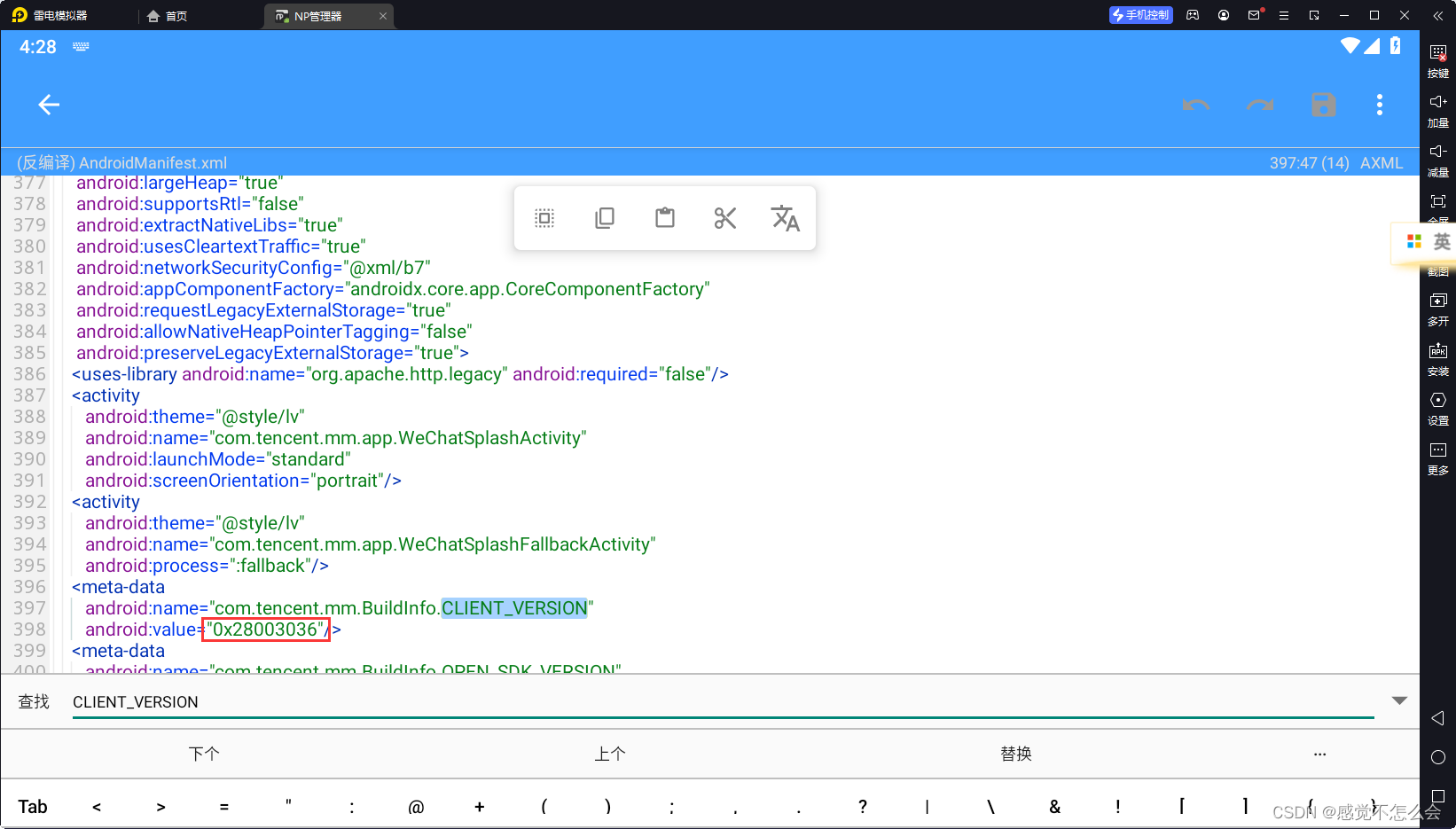Click highlighted CLIENT_VERSION text in code
The height and width of the screenshot is (829, 1456).
point(514,608)
